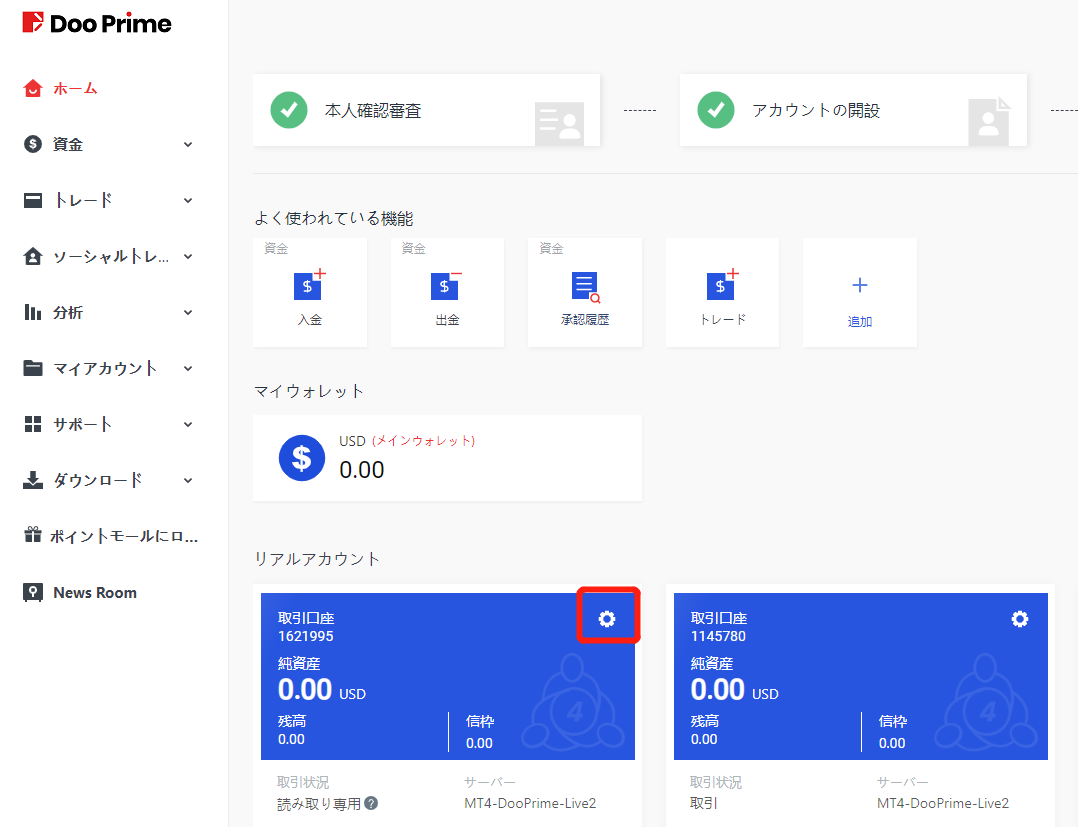Click the 入金 label text
The image size is (1078, 827).
tap(309, 320)
